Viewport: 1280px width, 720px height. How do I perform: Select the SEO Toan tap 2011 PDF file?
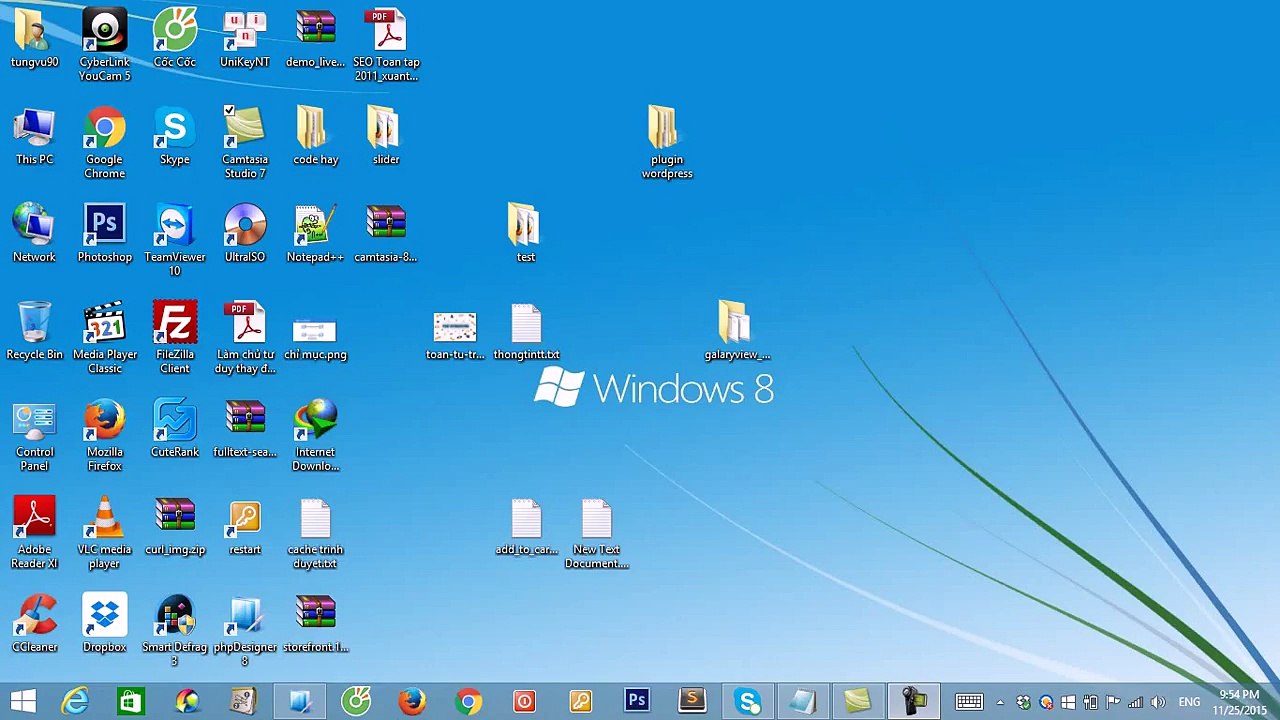click(x=386, y=45)
